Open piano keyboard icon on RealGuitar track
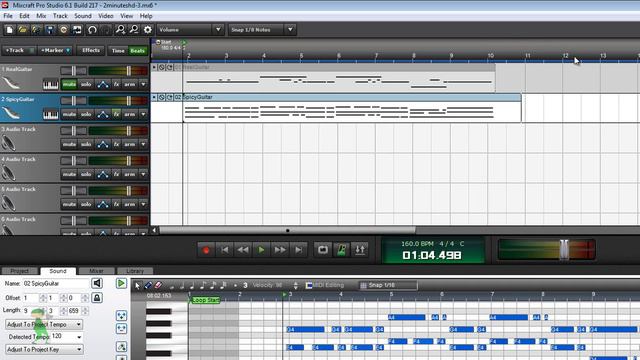The image size is (640, 360). tap(51, 84)
